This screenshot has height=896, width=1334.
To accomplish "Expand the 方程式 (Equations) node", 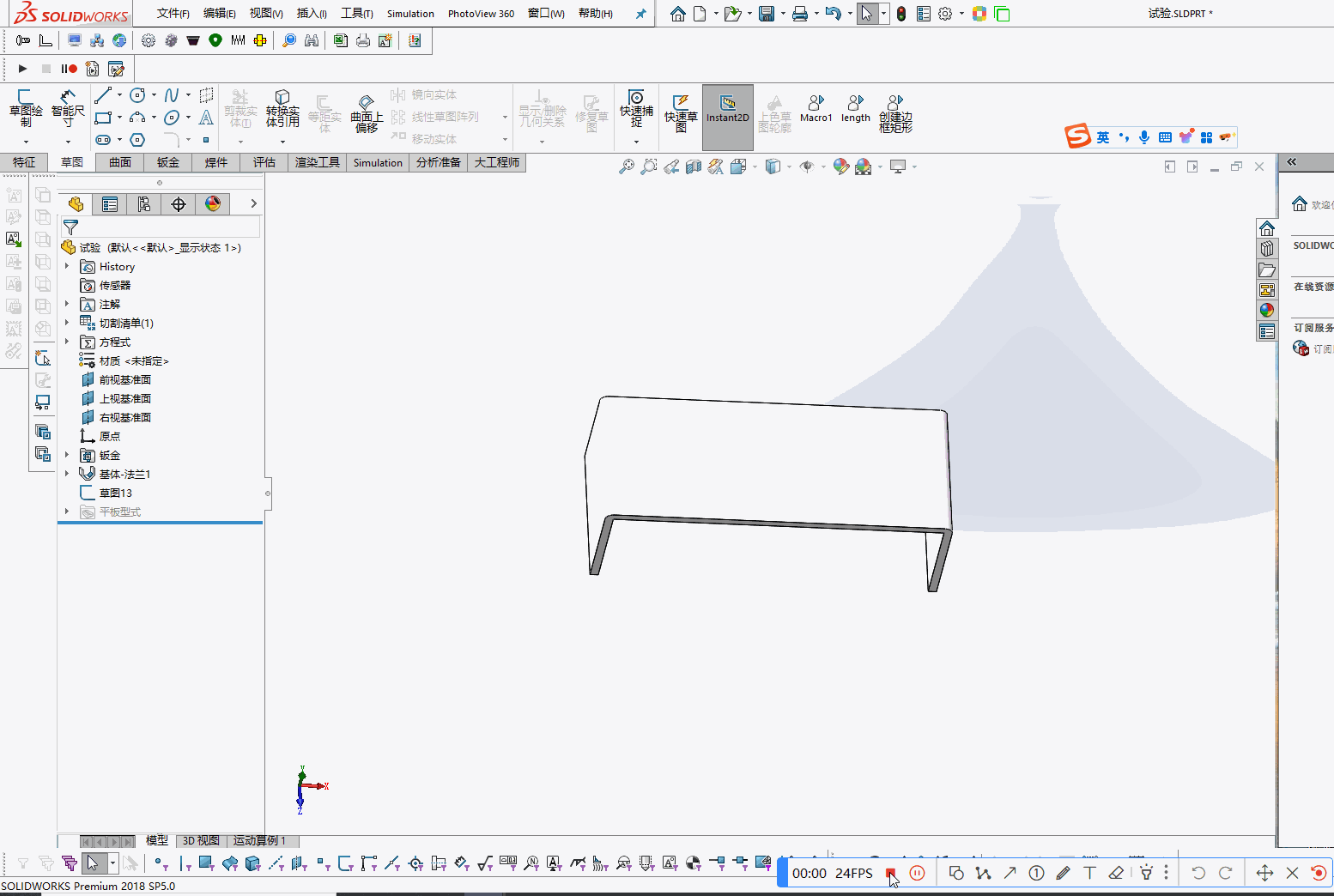I will pyautogui.click(x=67, y=342).
